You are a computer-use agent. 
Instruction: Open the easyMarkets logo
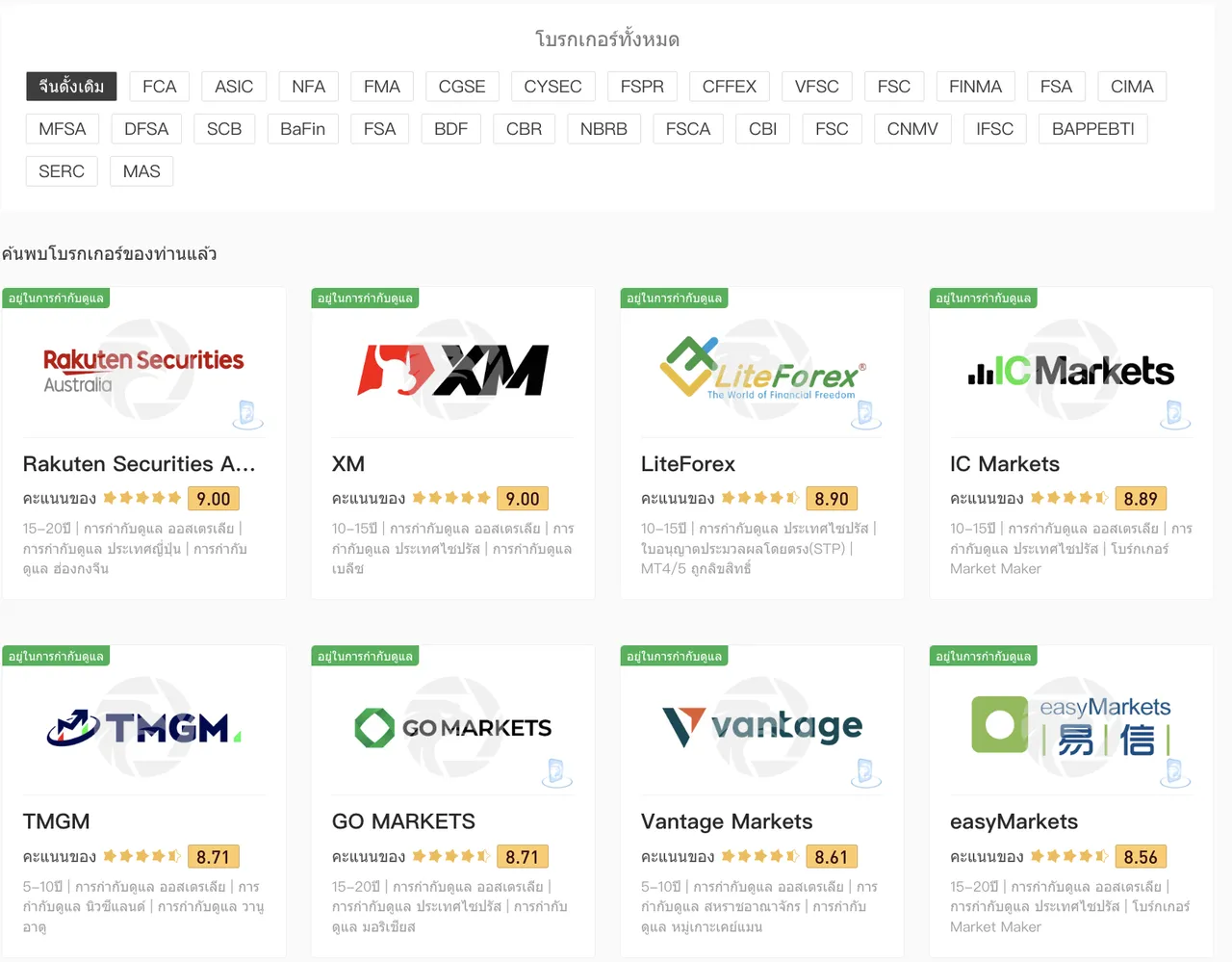coord(1071,724)
